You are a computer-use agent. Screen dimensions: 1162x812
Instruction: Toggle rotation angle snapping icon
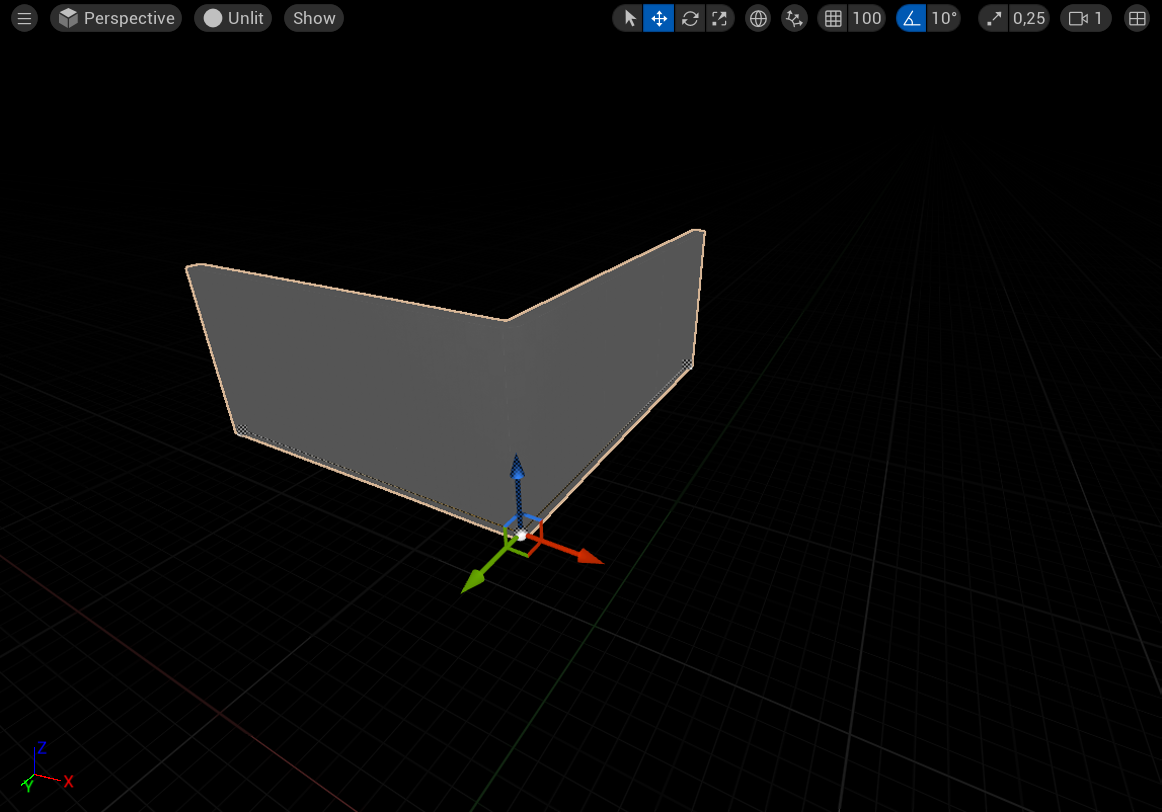coord(912,18)
